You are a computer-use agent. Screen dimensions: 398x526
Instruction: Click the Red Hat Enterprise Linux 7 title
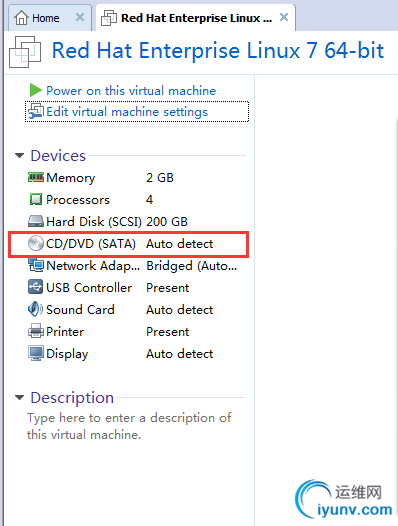point(218,51)
